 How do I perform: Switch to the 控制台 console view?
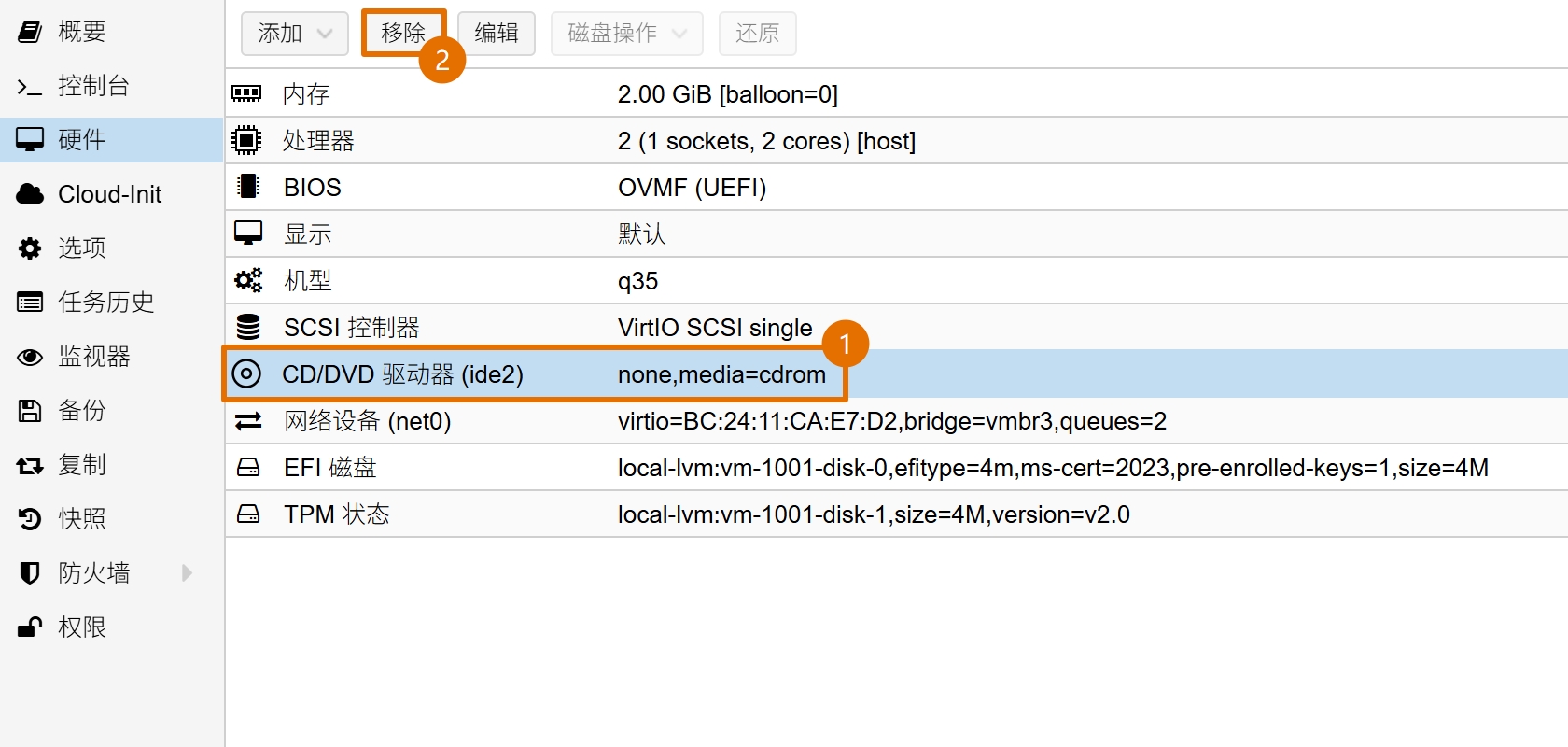(x=92, y=86)
